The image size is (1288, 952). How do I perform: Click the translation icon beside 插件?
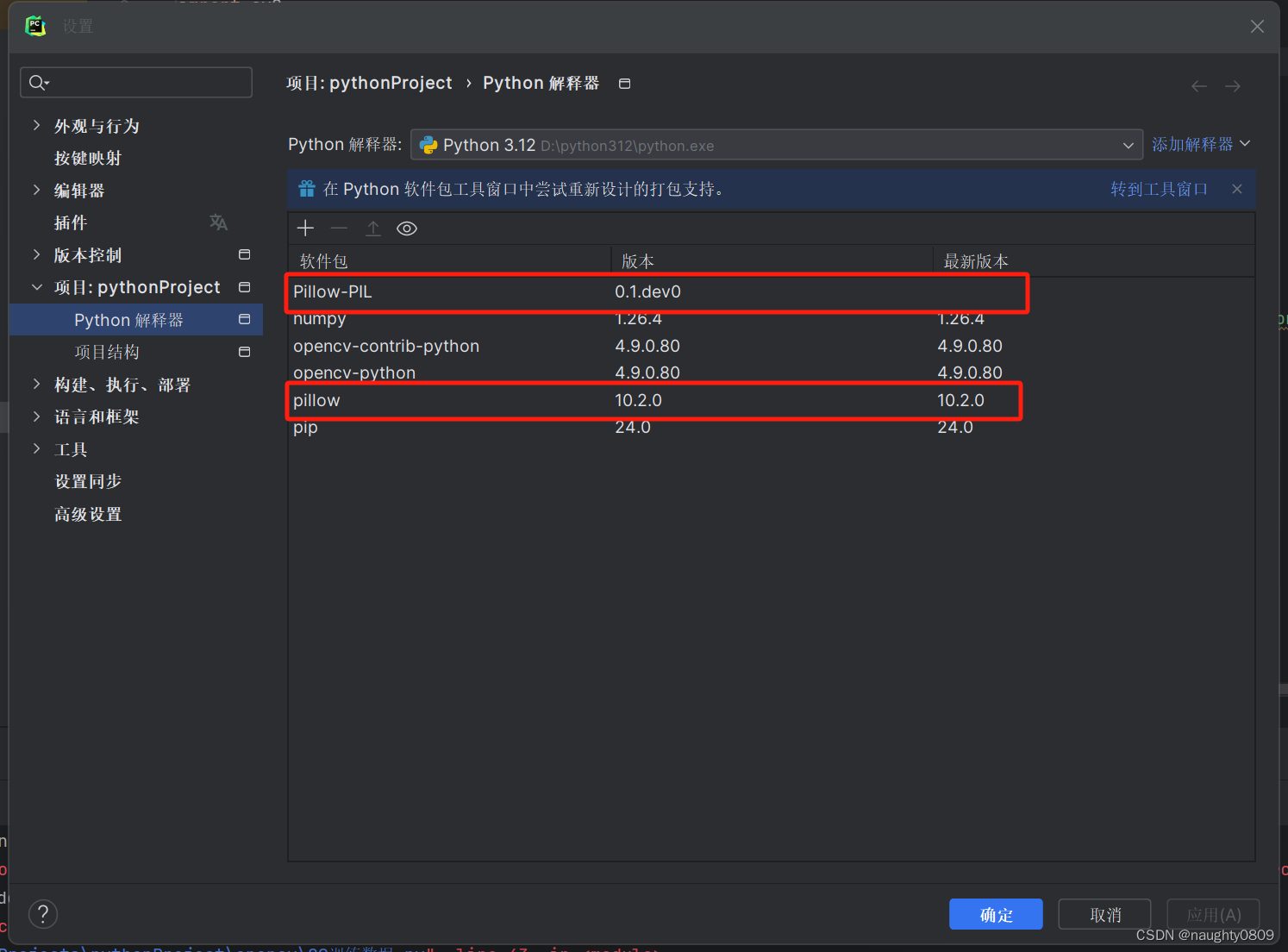coord(219,222)
